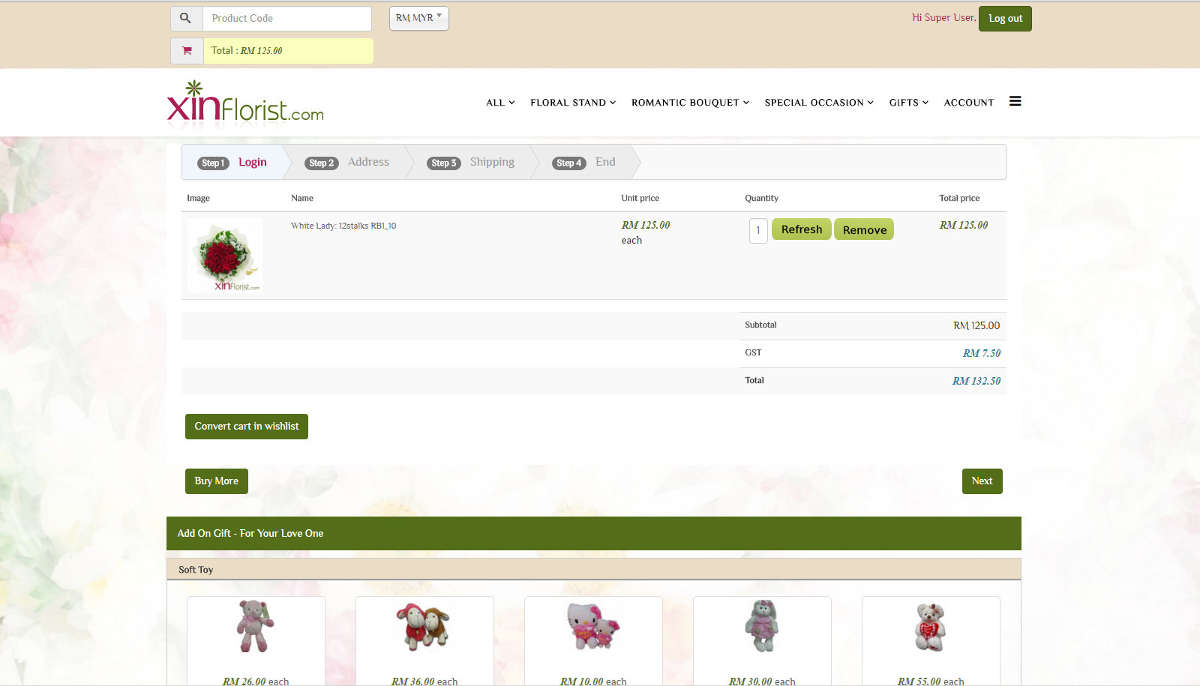
Task: Expand the Floral Stand menu
Action: pyautogui.click(x=573, y=102)
